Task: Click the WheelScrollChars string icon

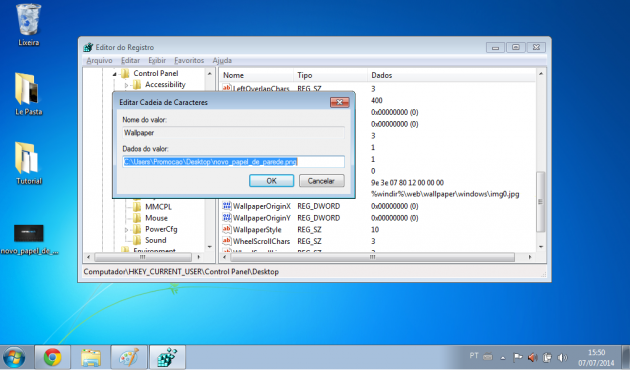Action: [x=227, y=241]
